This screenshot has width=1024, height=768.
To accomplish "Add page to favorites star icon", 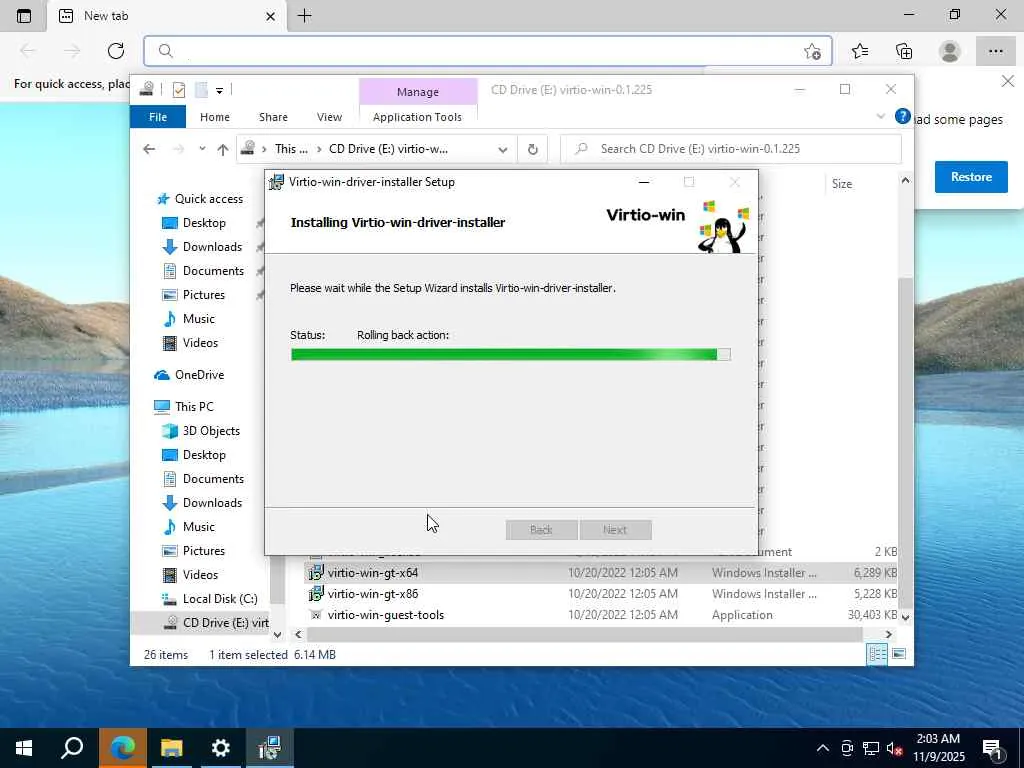I will 812,51.
